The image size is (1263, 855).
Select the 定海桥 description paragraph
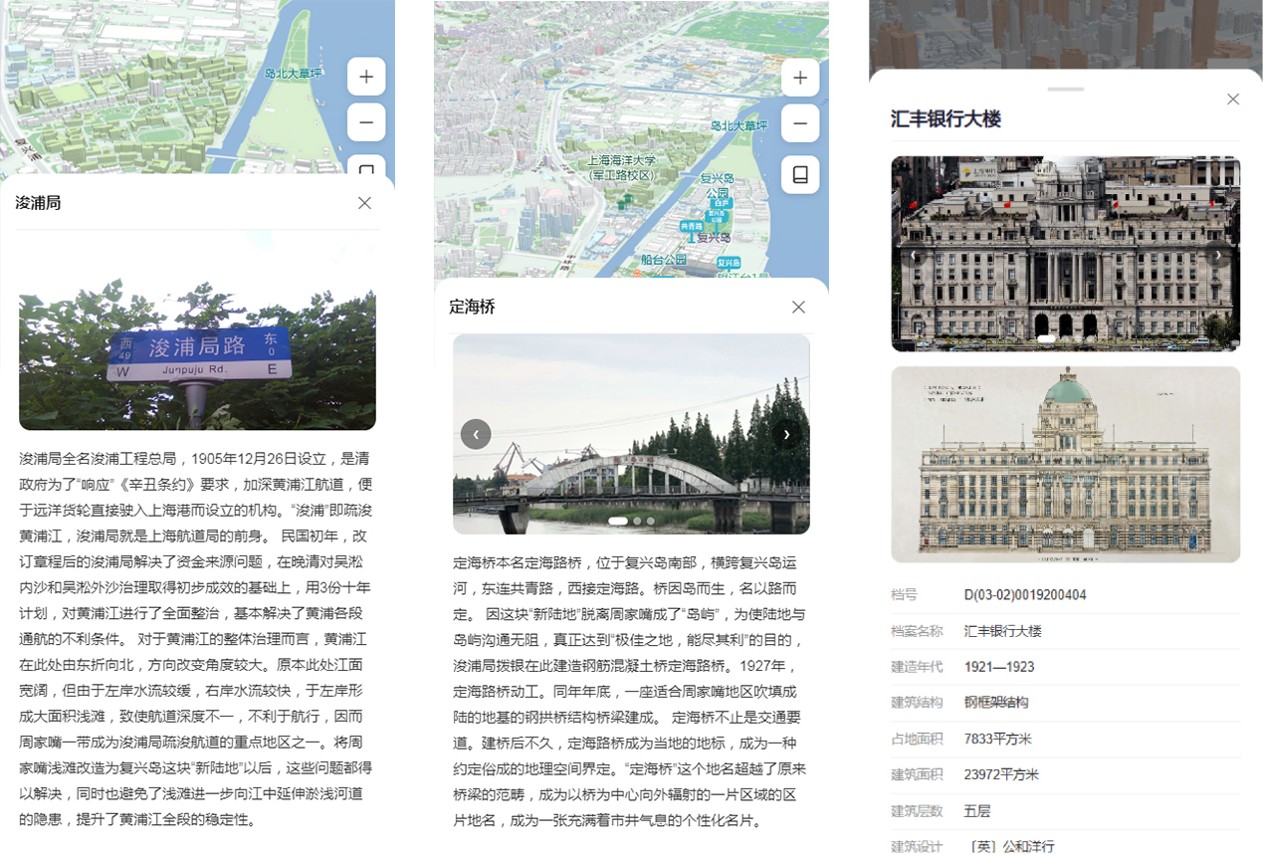click(631, 692)
